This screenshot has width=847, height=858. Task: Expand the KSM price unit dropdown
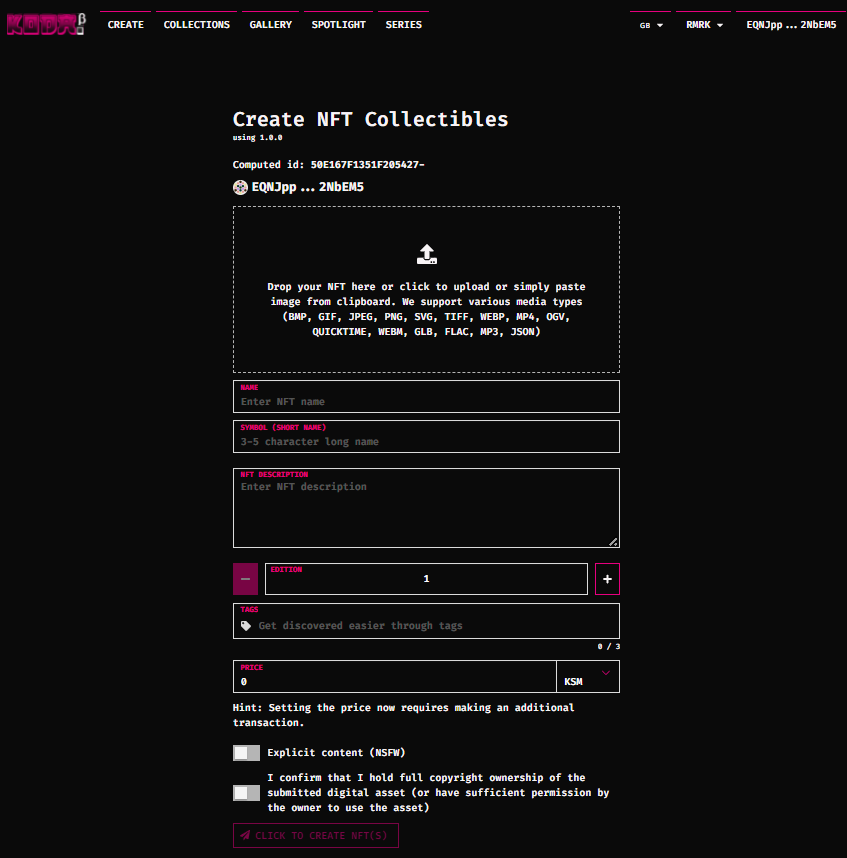click(x=588, y=677)
